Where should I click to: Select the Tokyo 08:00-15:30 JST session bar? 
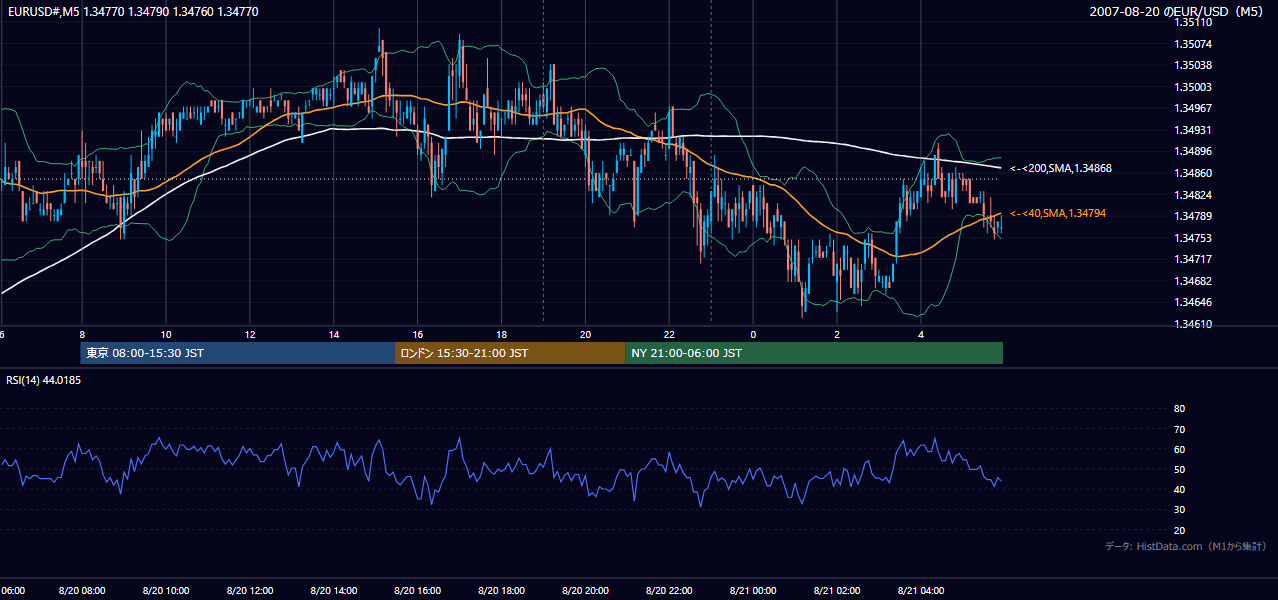point(238,353)
